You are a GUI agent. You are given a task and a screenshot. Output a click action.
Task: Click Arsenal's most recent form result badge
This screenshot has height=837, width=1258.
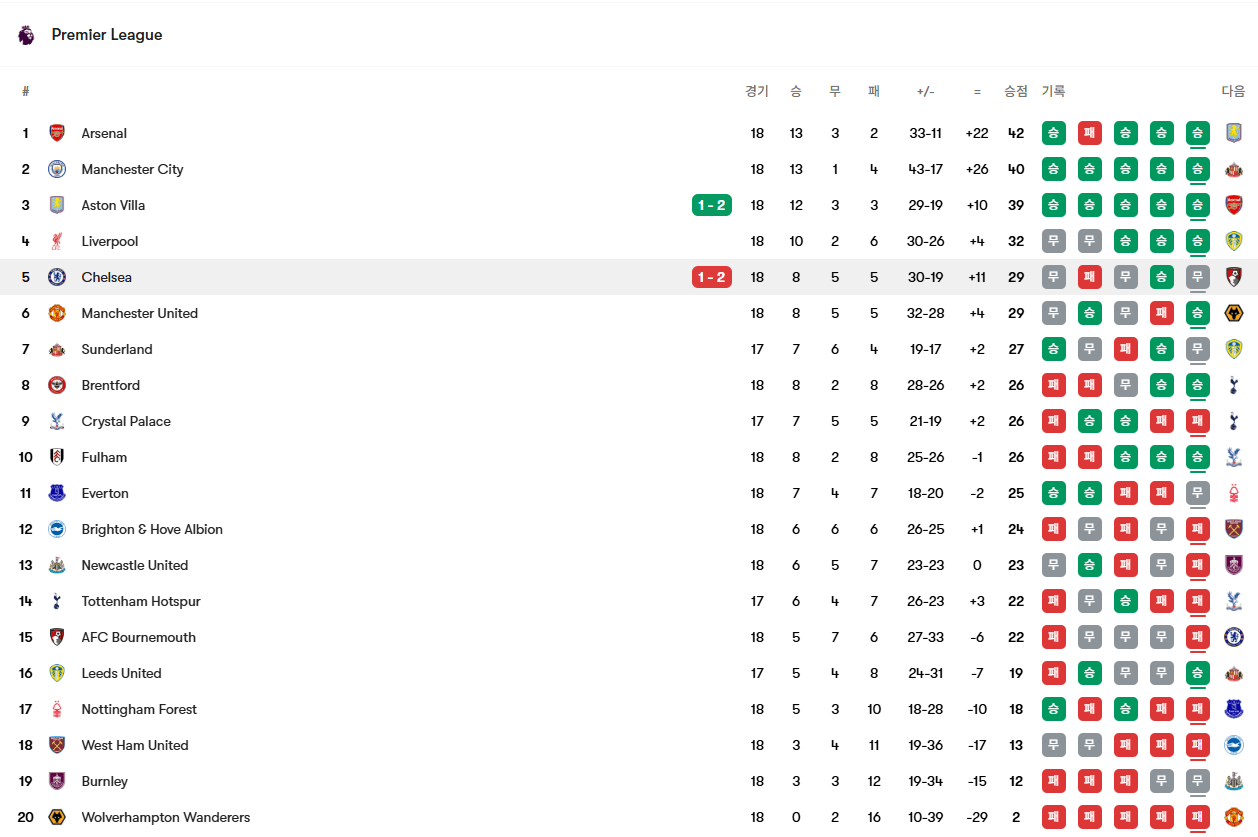1197,133
